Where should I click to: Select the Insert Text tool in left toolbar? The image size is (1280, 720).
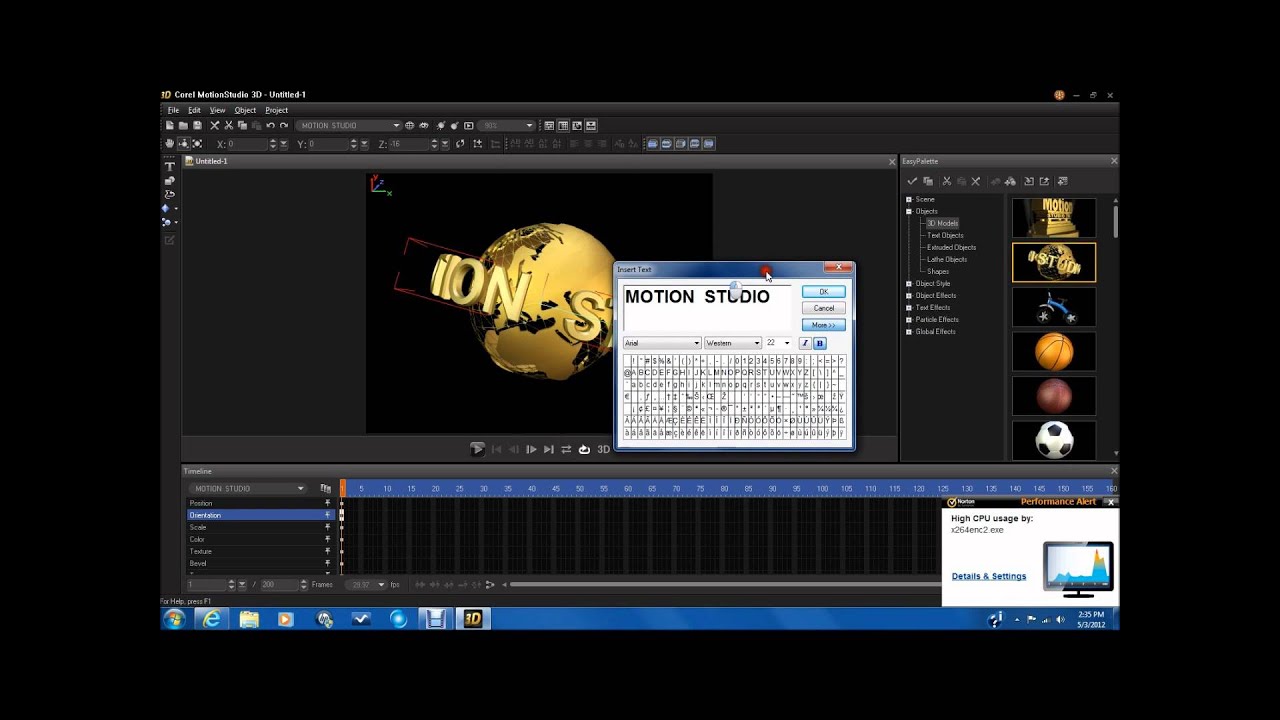169,167
